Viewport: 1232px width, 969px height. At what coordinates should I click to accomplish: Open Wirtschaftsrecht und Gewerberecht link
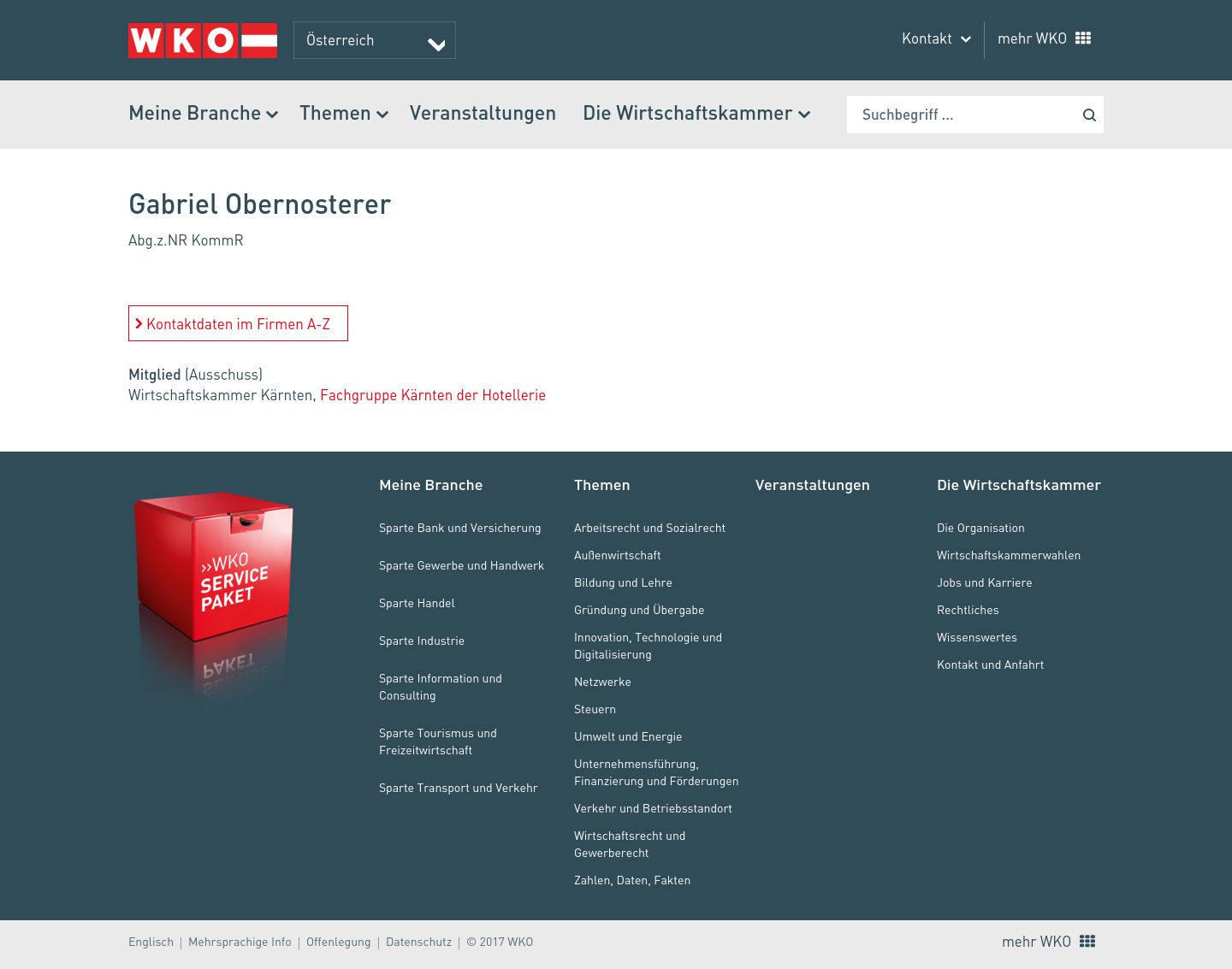tap(630, 844)
